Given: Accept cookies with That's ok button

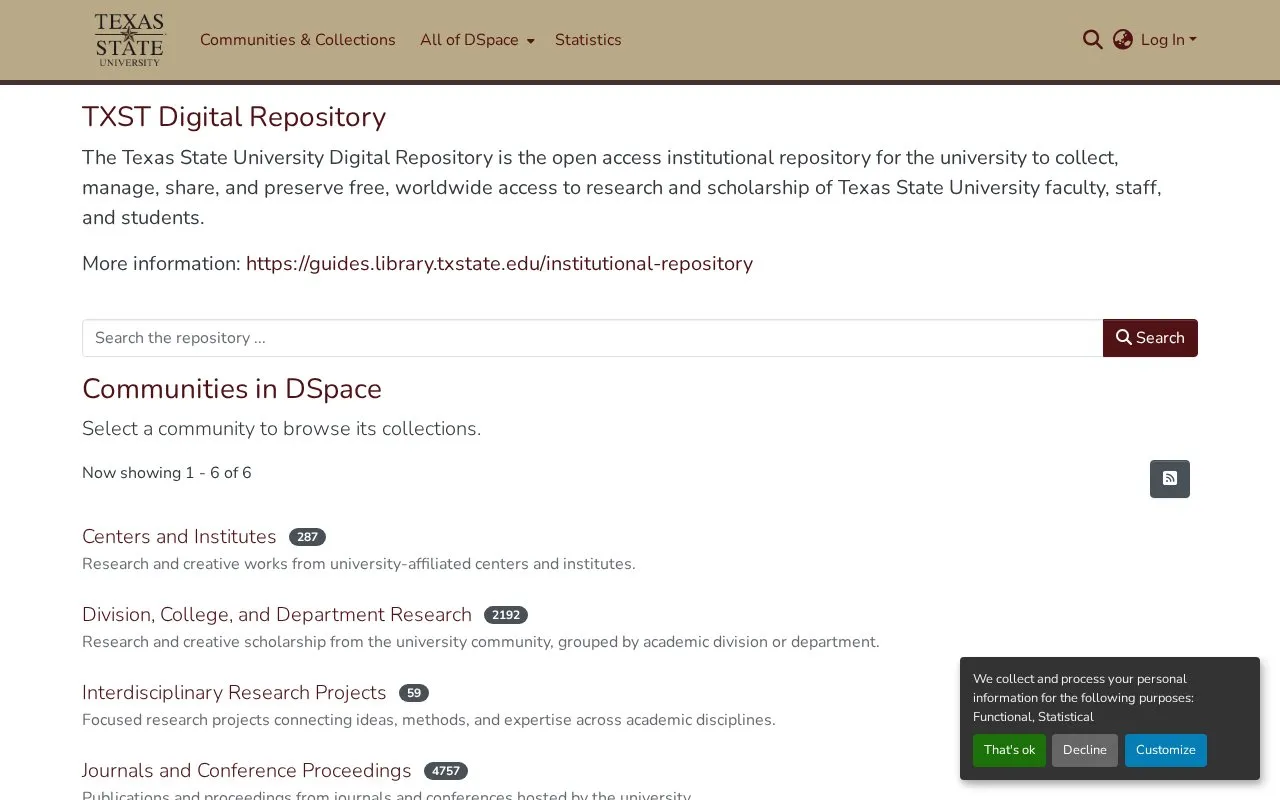Looking at the screenshot, I should click(1009, 750).
